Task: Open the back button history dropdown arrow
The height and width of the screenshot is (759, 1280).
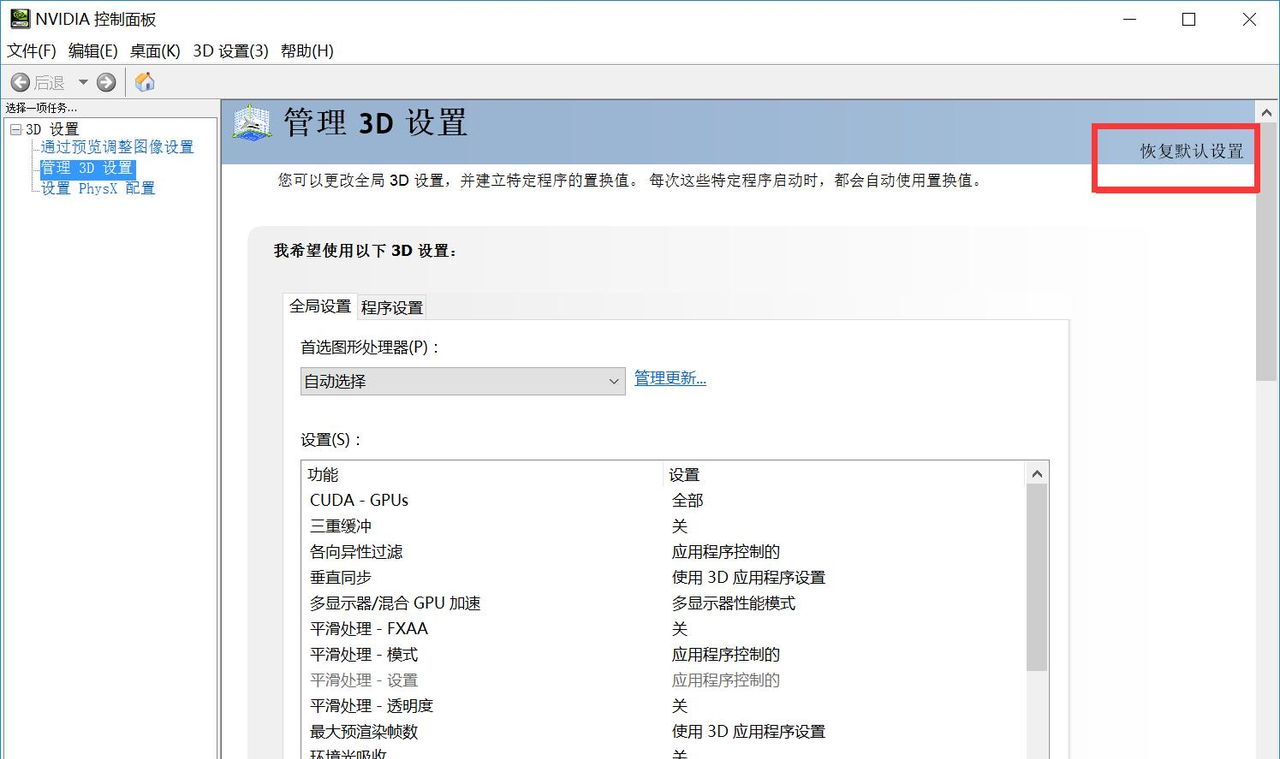Action: [x=82, y=82]
